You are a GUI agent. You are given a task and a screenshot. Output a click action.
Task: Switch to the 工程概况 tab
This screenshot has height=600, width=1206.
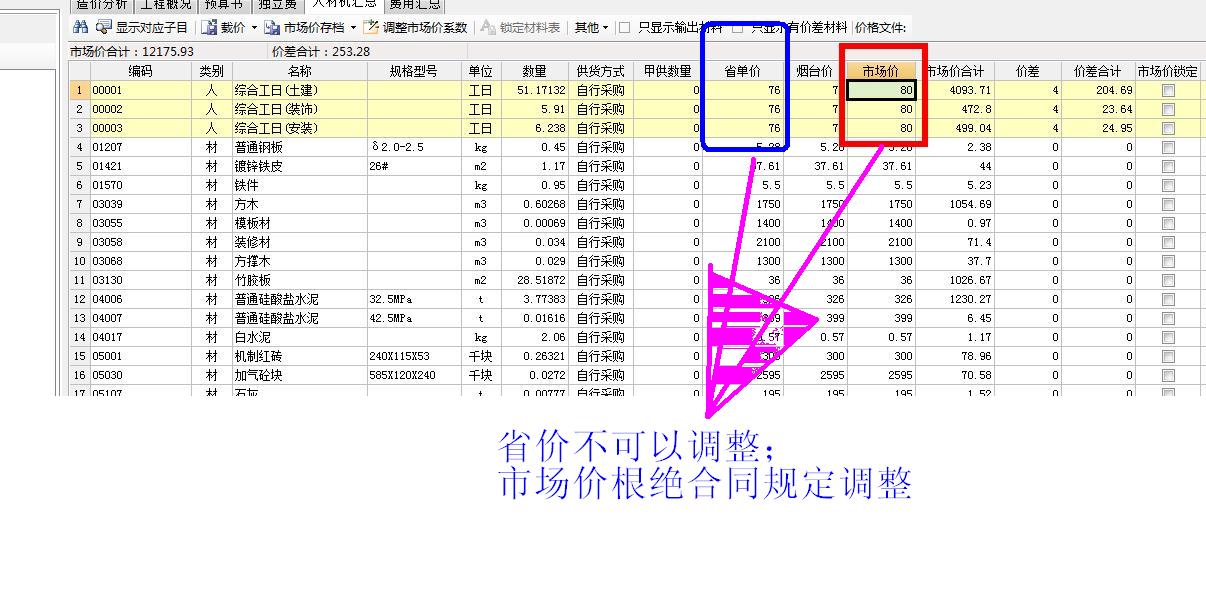click(165, 4)
